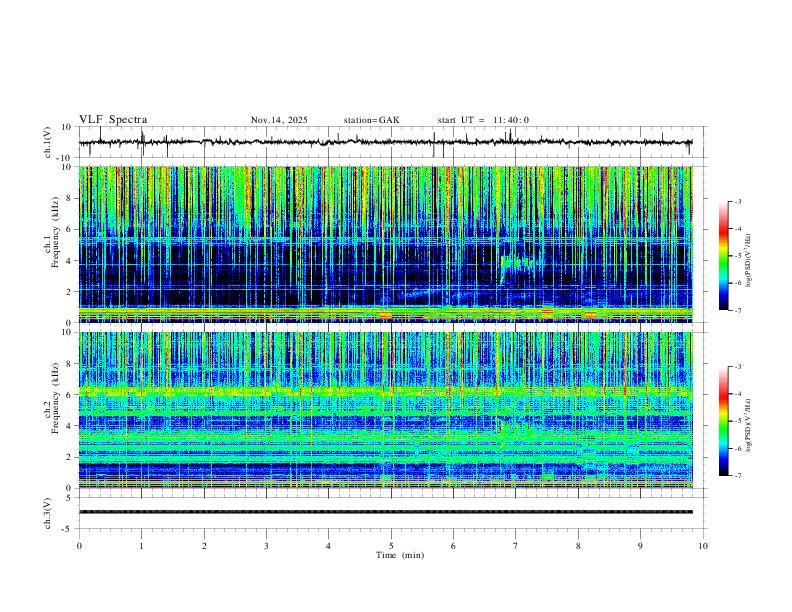Click the yellow 6 kHz band in ch.2 spectrogram
The height and width of the screenshot is (612, 792).
[385, 391]
